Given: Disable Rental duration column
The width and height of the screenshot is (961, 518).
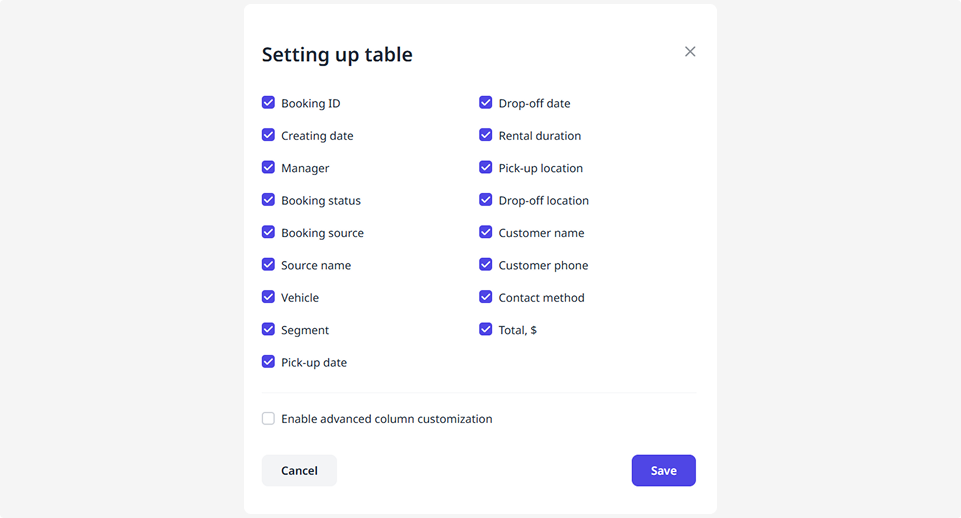Looking at the screenshot, I should pyautogui.click(x=486, y=135).
